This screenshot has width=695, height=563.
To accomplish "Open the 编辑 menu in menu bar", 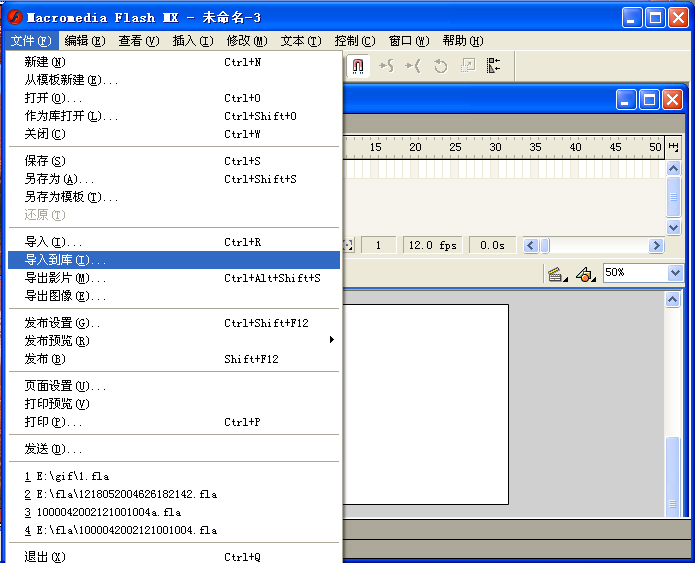I will (x=85, y=41).
